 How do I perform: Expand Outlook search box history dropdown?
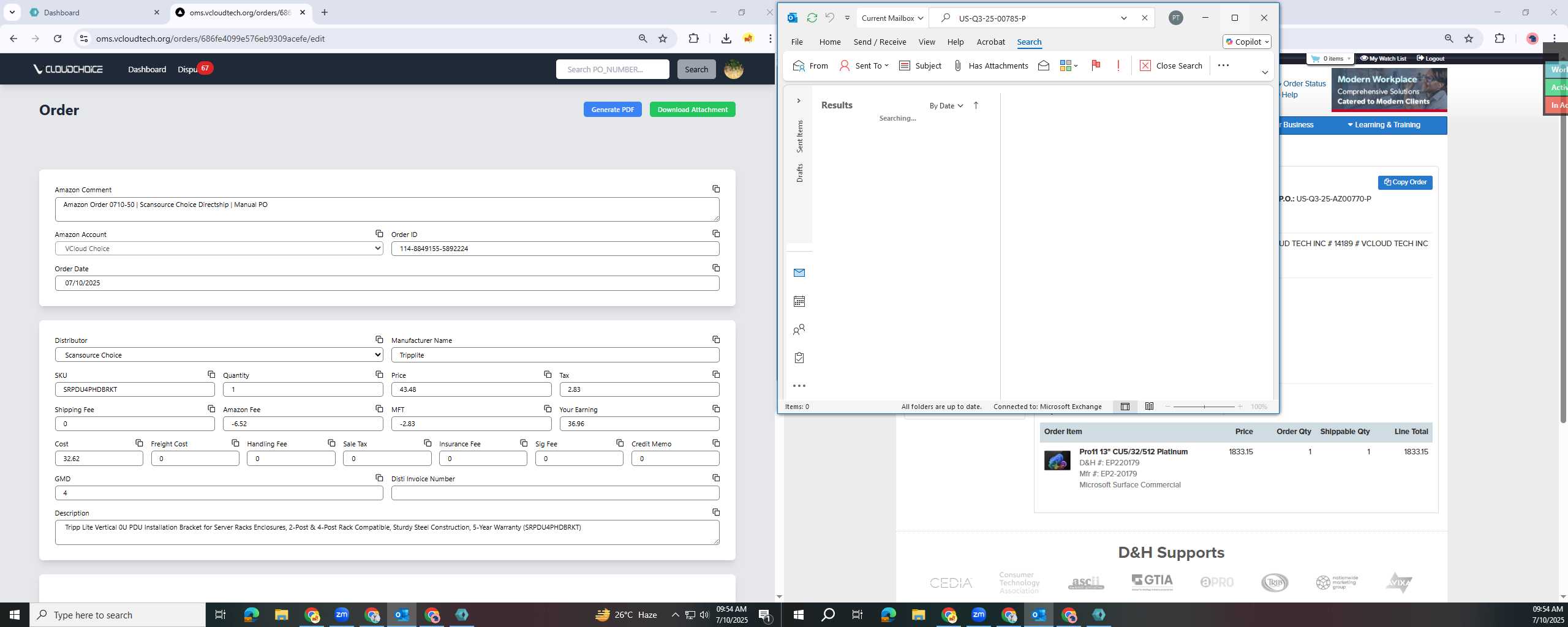tap(1124, 18)
